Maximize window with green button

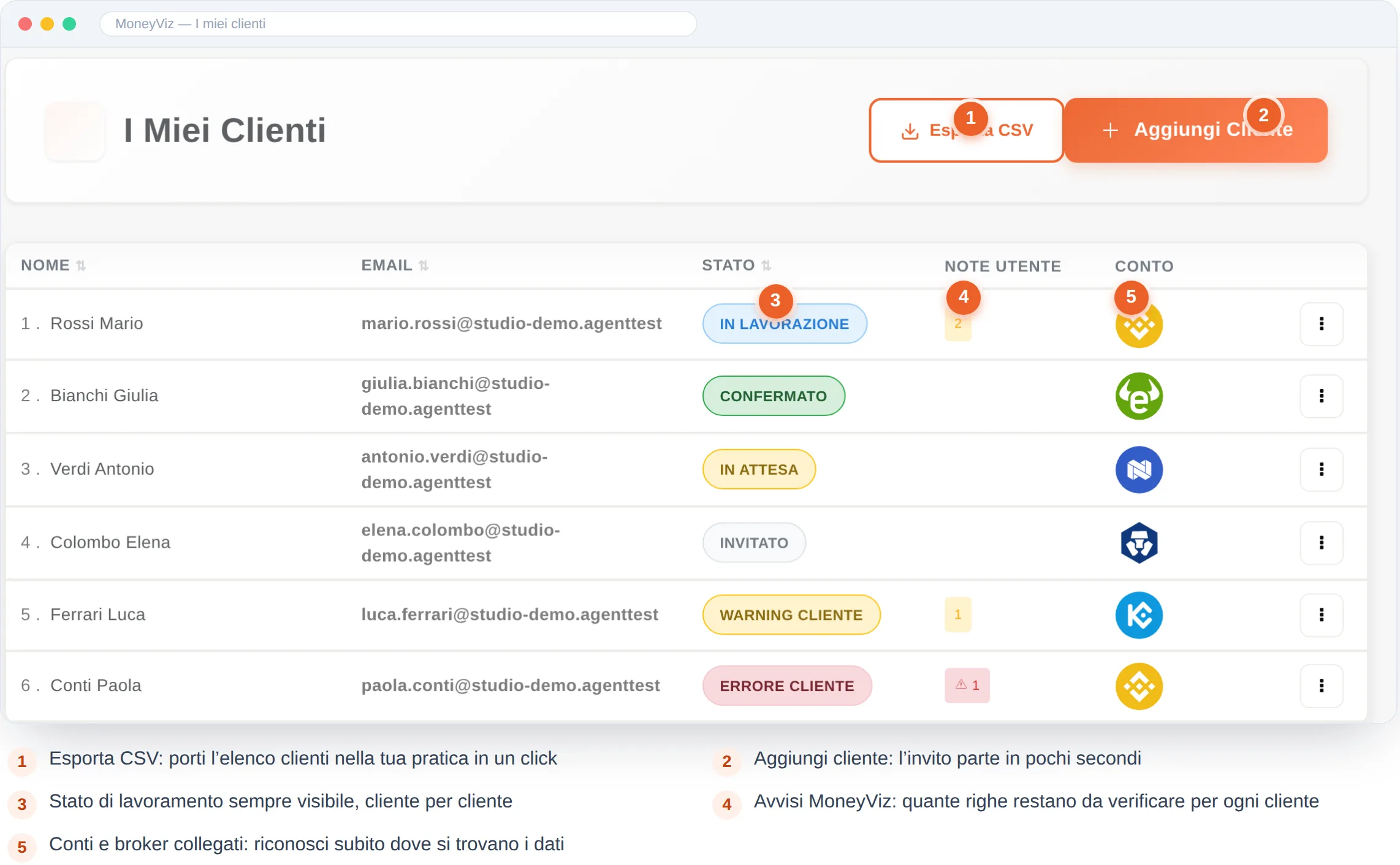(69, 24)
